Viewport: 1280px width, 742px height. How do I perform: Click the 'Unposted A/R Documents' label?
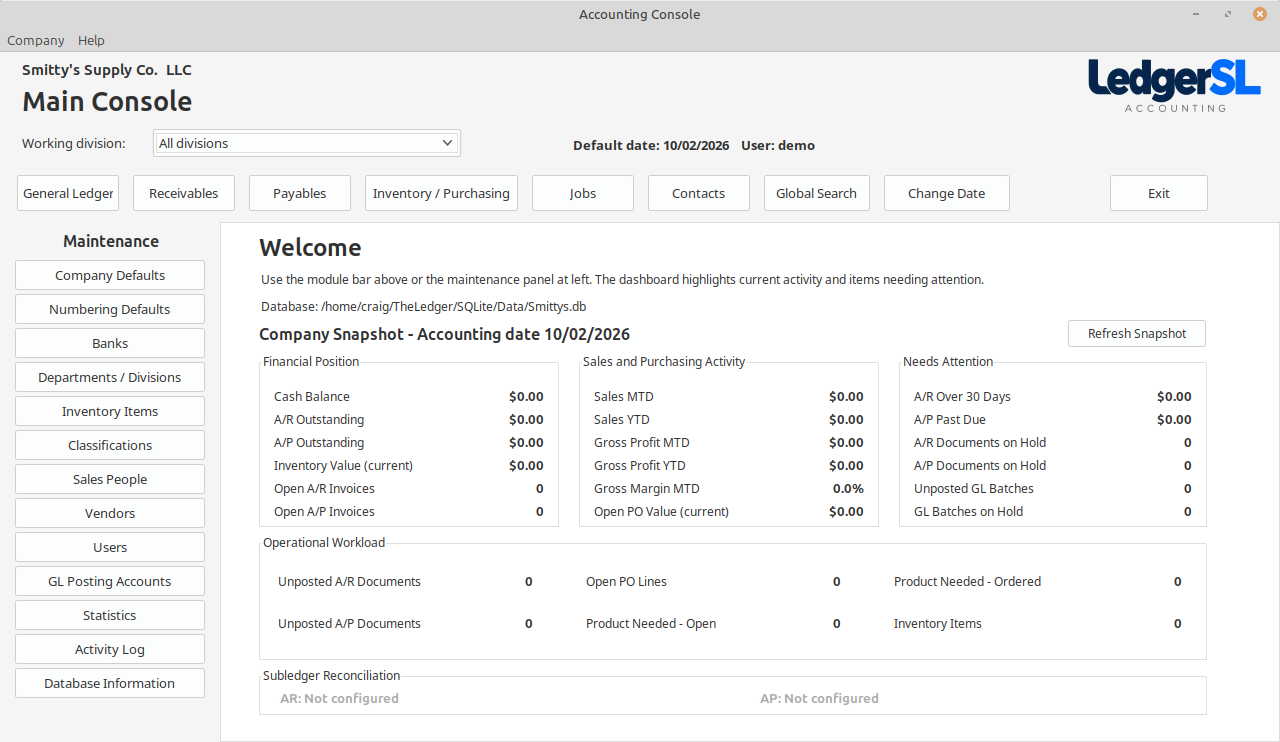coord(349,582)
